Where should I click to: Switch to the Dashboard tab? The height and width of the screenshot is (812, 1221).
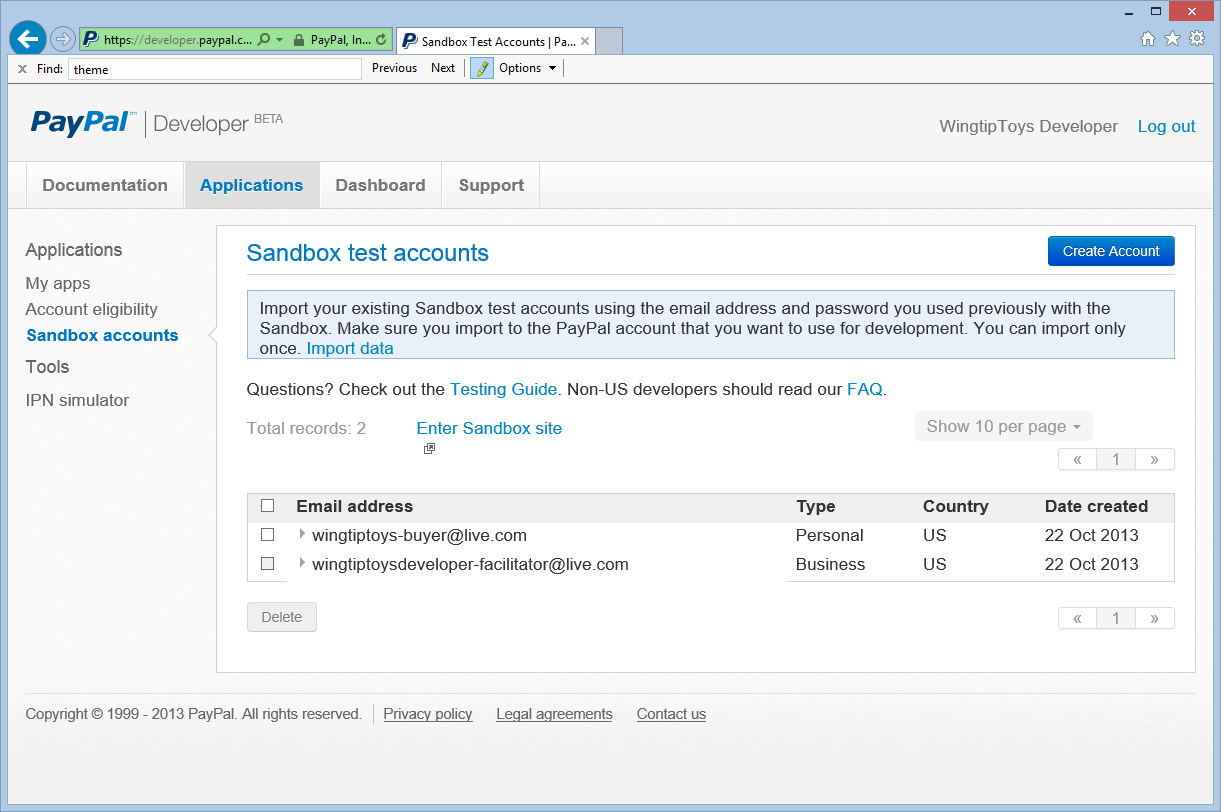380,185
